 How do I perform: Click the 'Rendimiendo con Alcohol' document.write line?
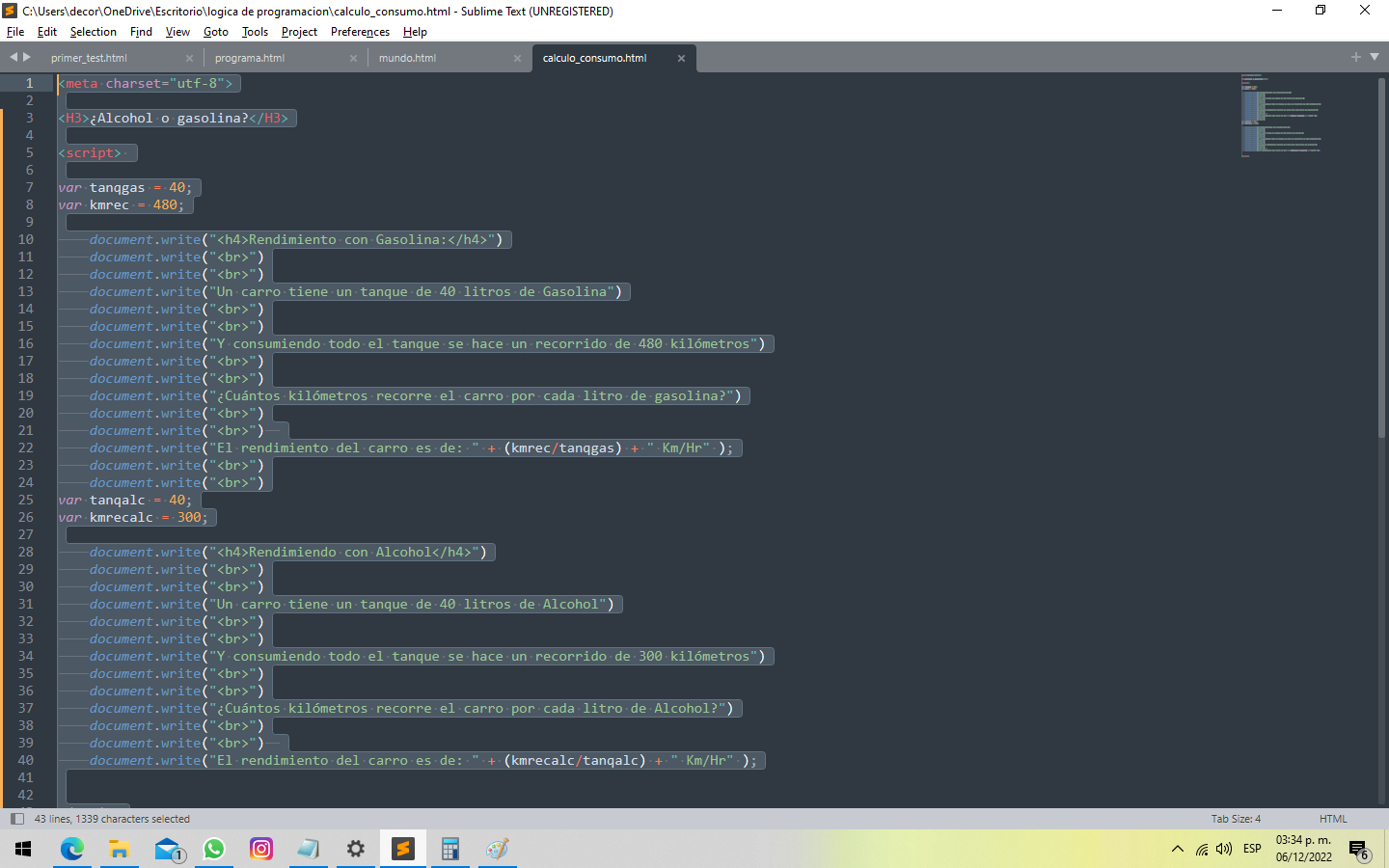click(288, 553)
